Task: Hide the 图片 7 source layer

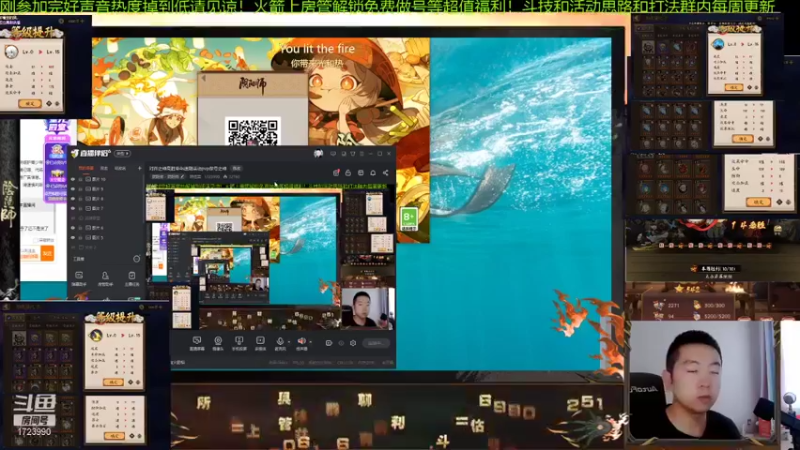Action: 73,208
